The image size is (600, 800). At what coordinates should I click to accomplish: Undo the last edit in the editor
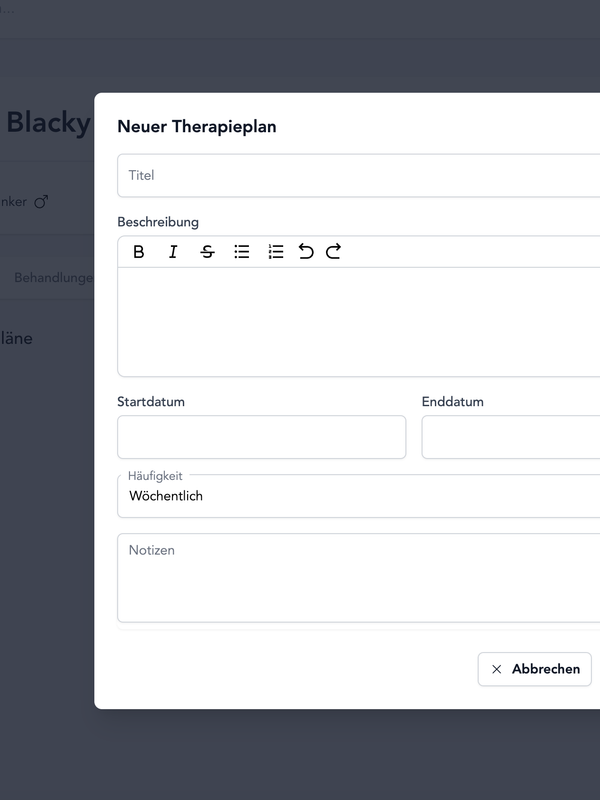click(306, 252)
